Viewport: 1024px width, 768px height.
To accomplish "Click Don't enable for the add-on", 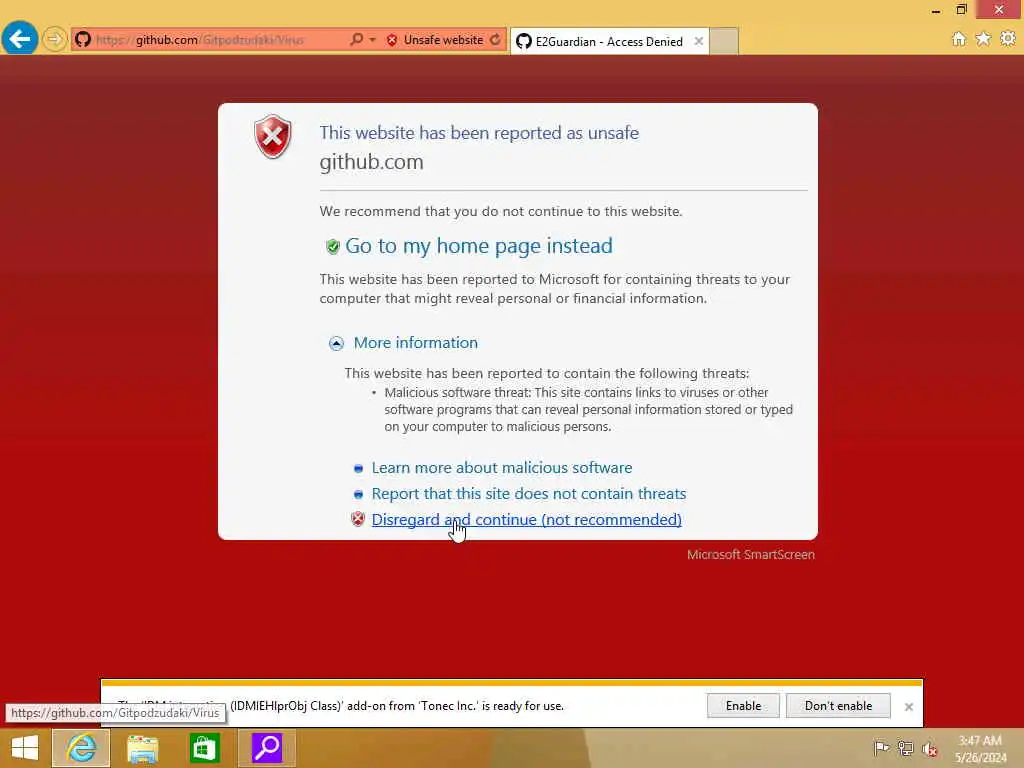I will [x=838, y=706].
